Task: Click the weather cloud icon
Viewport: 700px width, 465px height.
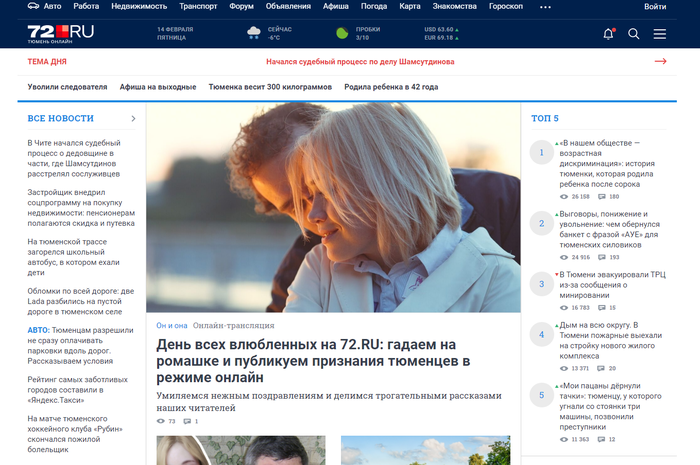Action: coord(256,33)
